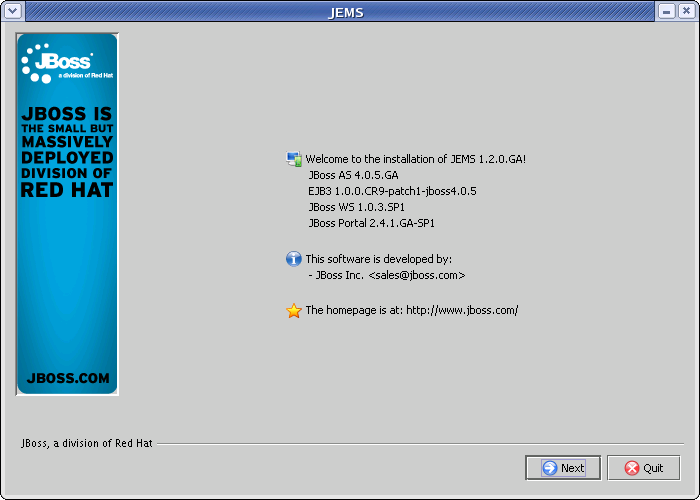Click the 'JBoss, a division of Red Hat' label
Viewport: 700px width, 500px height.
87,443
